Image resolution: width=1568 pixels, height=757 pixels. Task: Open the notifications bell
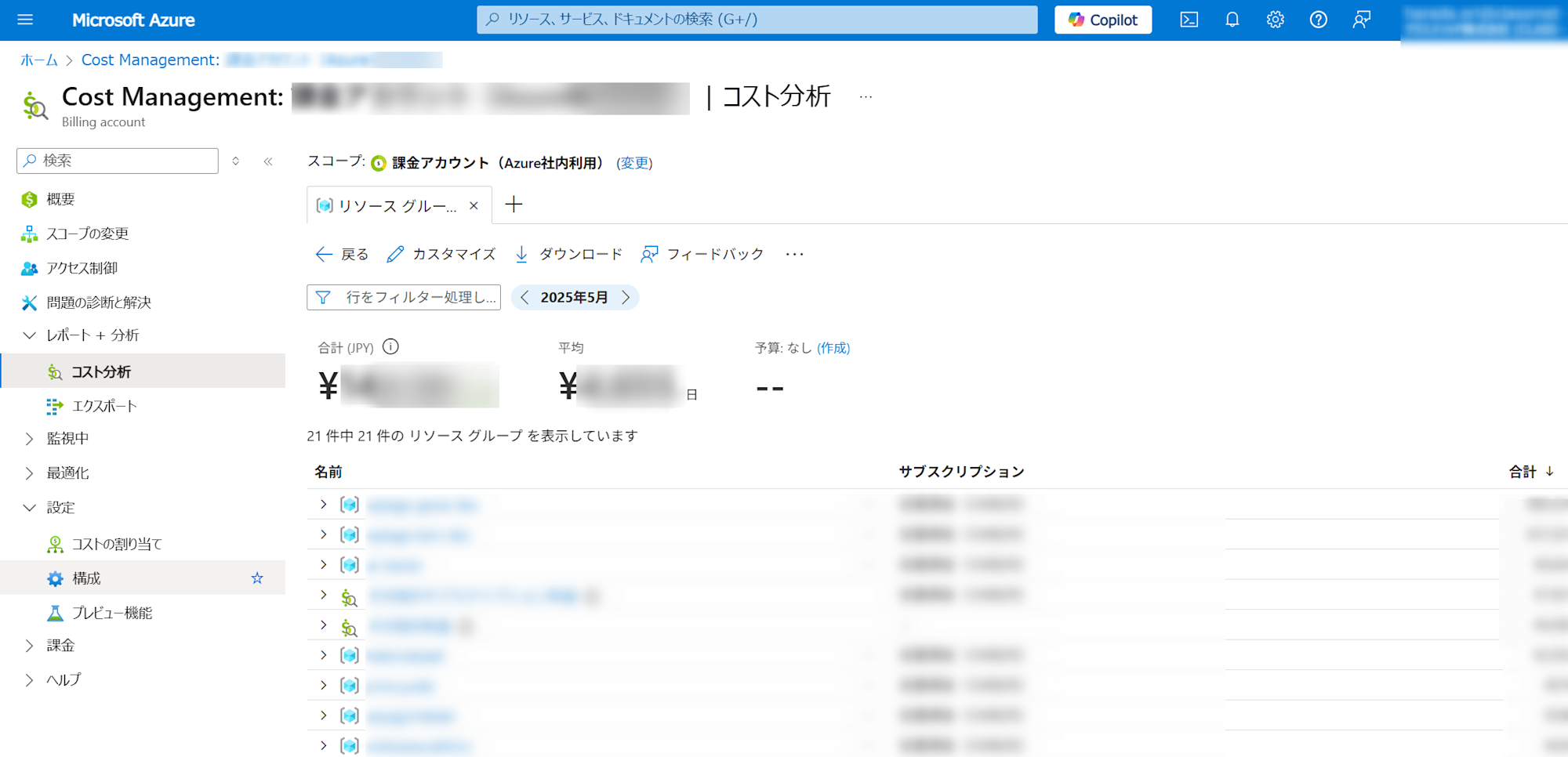[1232, 20]
